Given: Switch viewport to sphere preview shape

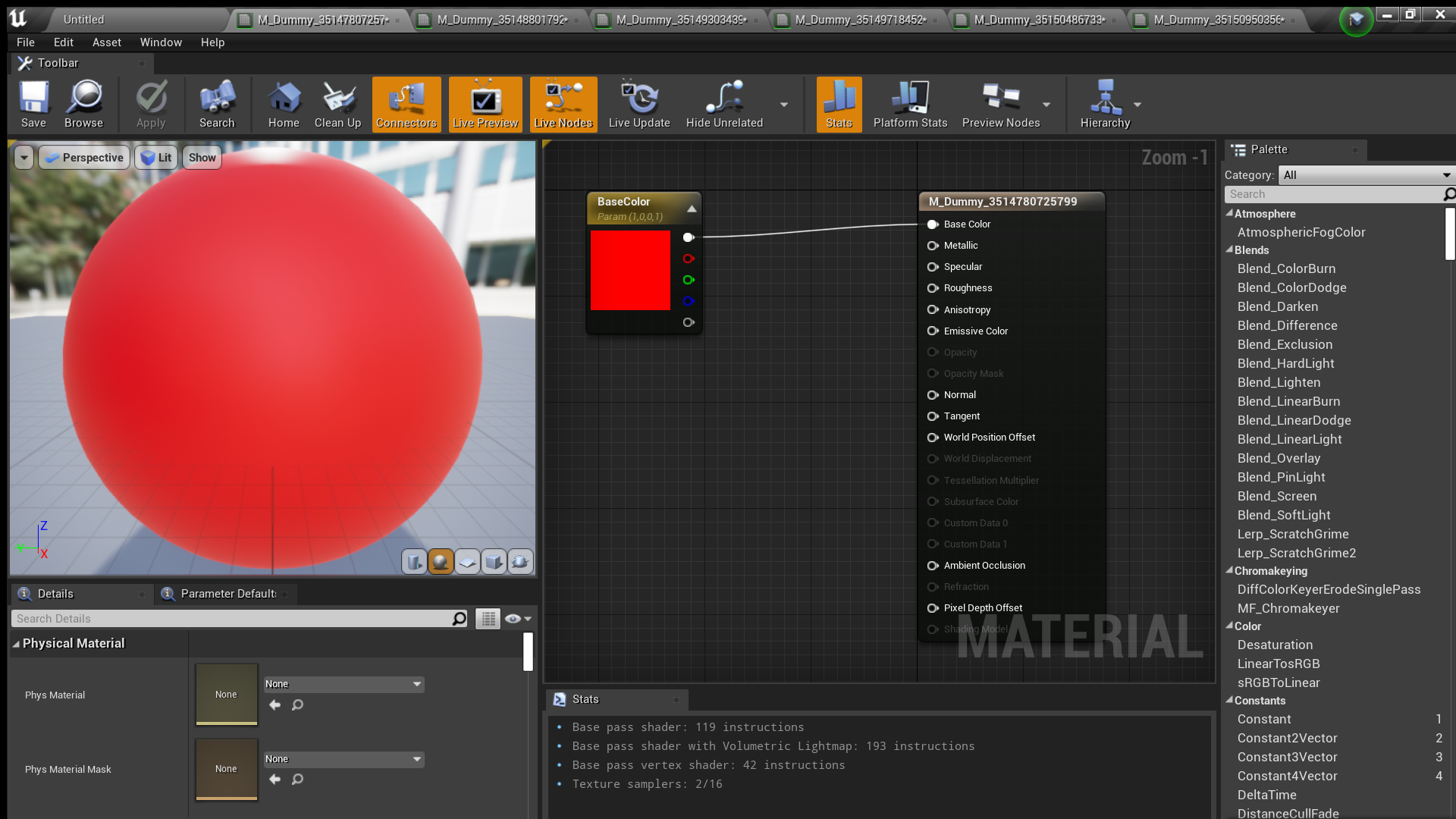Looking at the screenshot, I should (x=441, y=562).
